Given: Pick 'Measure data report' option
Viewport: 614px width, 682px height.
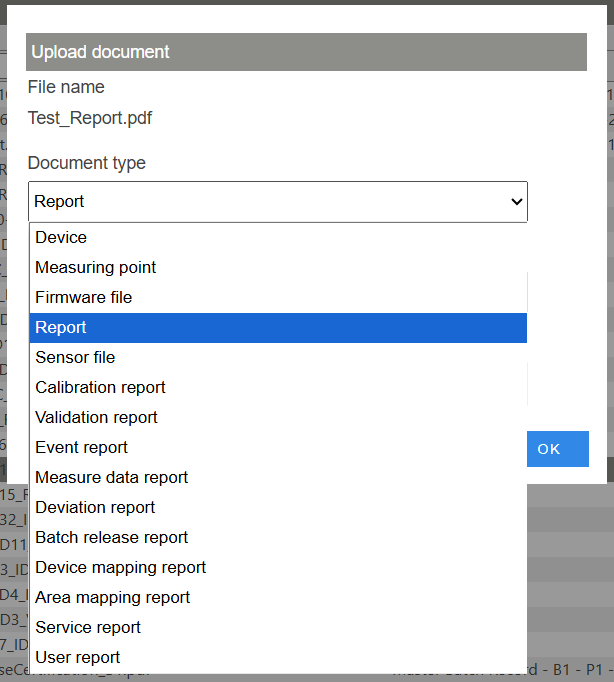Looking at the screenshot, I should pyautogui.click(x=278, y=478).
